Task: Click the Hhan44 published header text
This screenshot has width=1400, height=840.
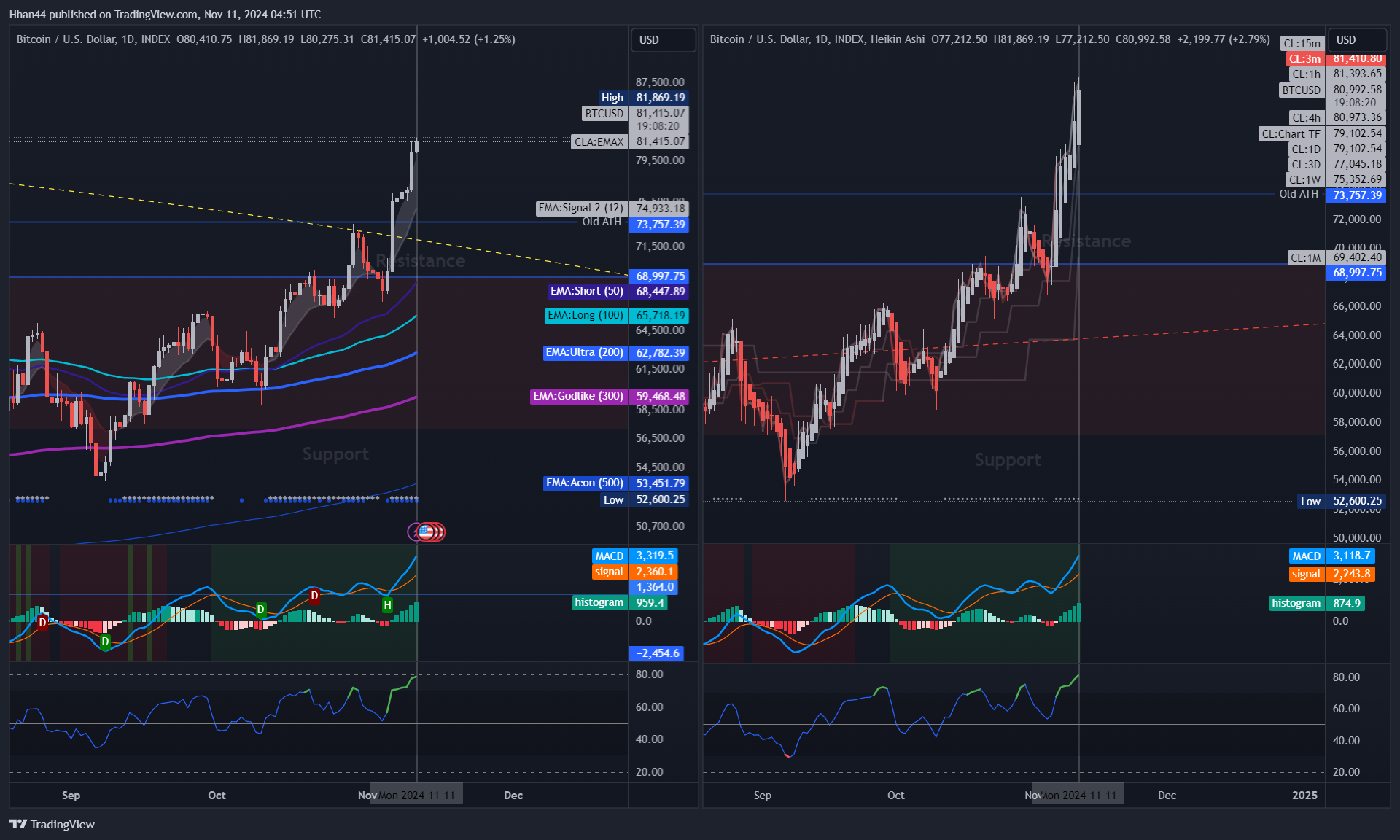Action: [165, 14]
